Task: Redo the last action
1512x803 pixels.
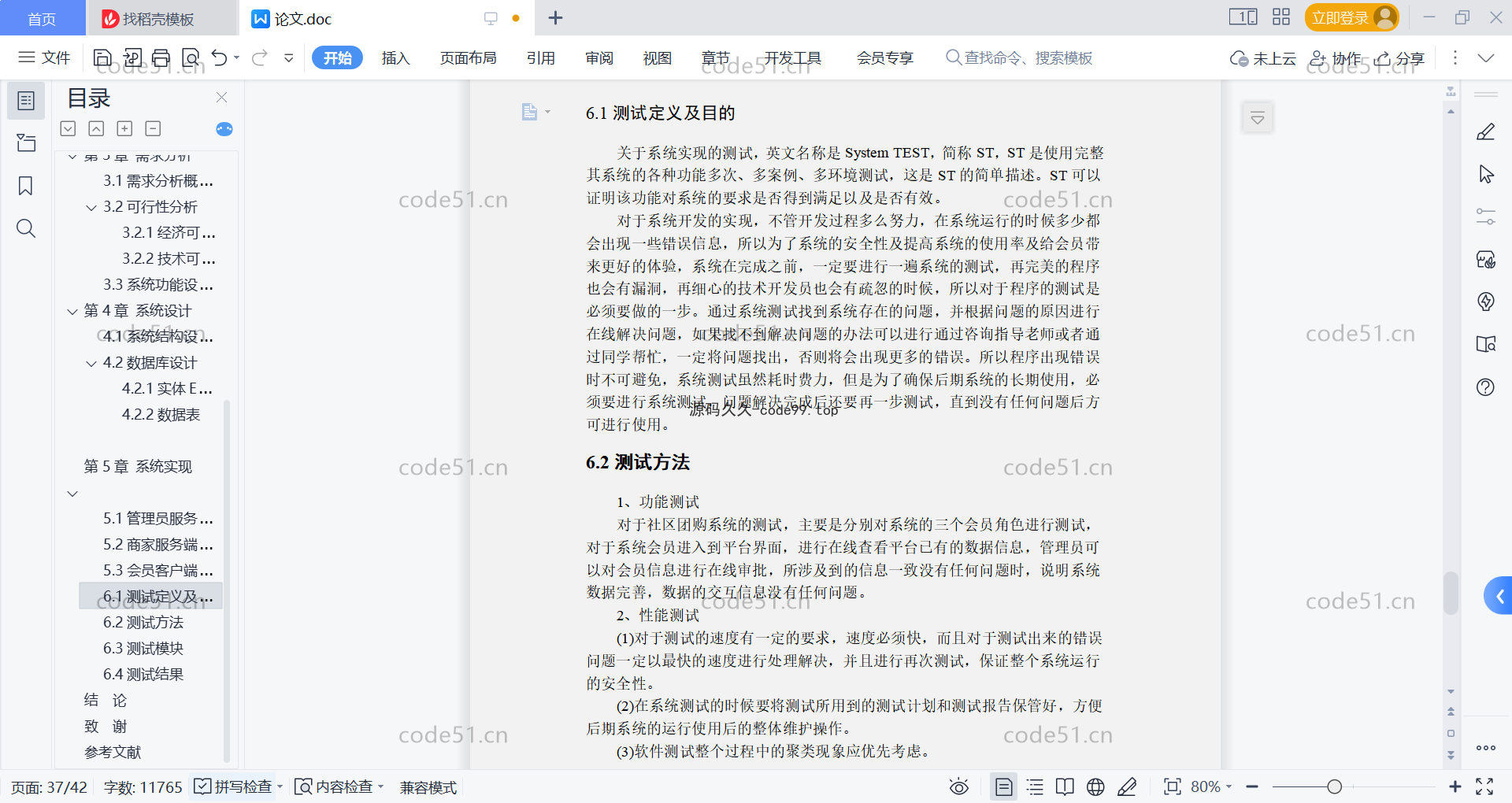Action: coord(260,57)
